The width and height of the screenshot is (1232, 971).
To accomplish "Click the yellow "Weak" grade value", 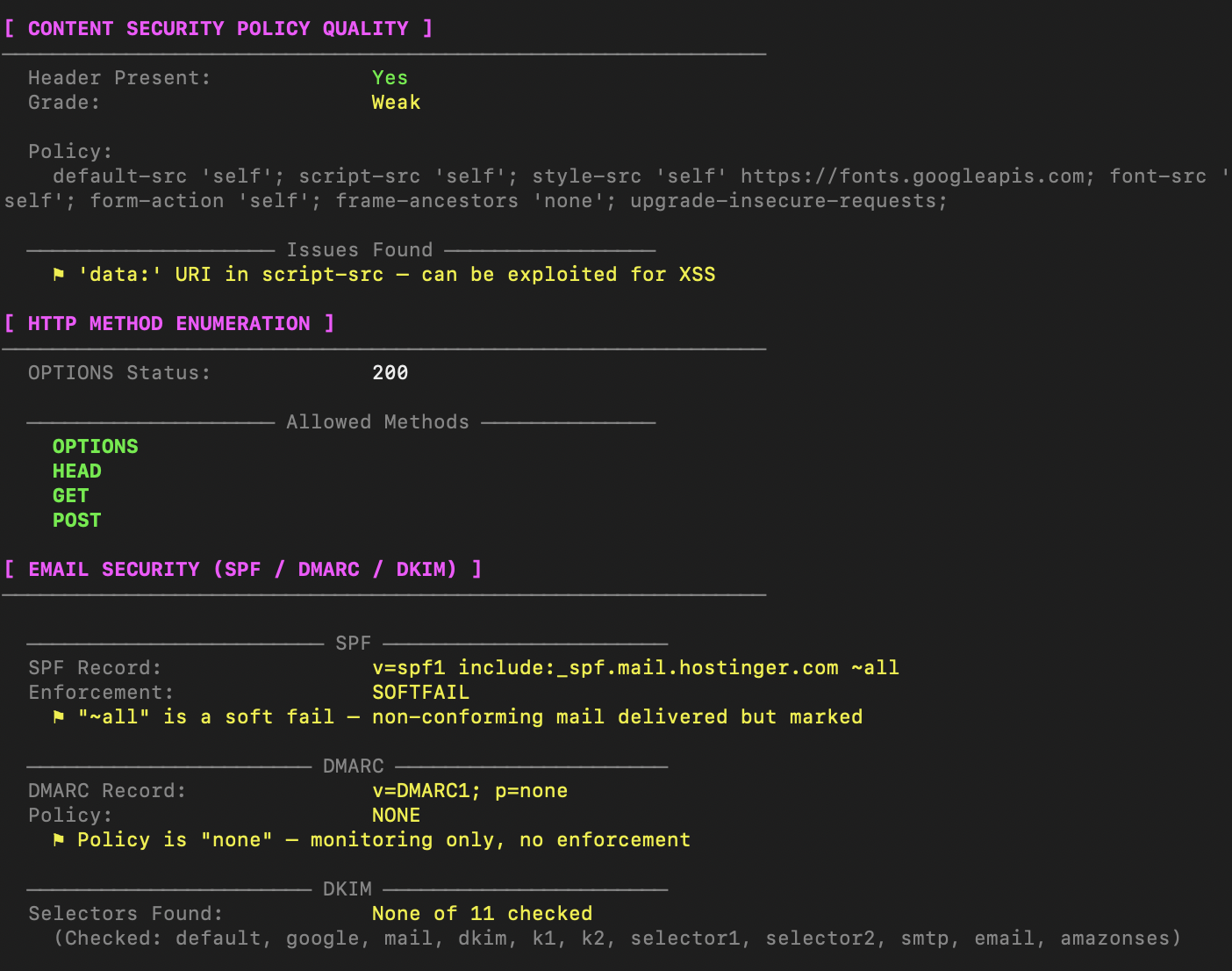I will tap(396, 103).
